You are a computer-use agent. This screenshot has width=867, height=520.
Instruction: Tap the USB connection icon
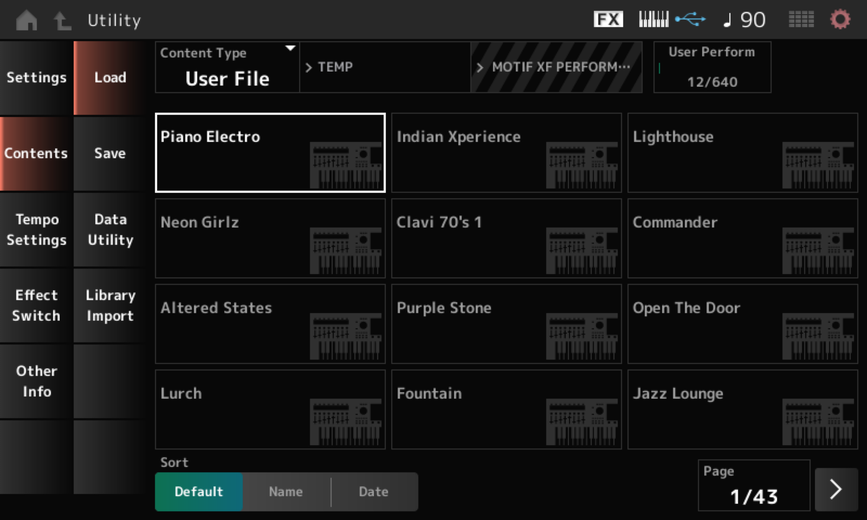pos(690,19)
